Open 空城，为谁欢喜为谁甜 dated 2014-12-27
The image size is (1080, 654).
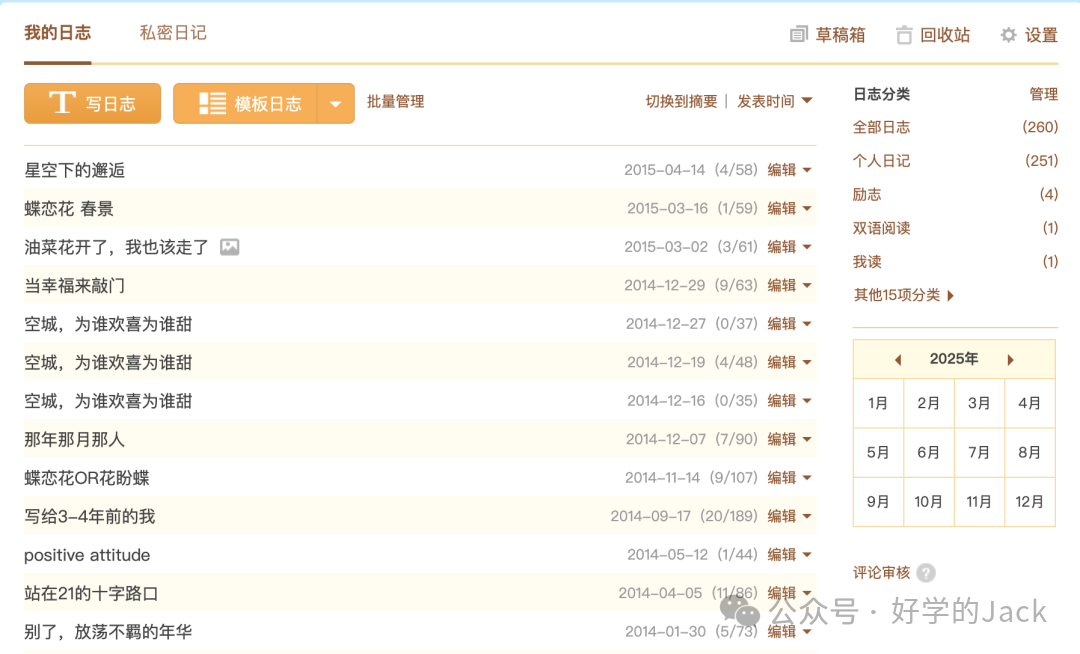pyautogui.click(x=108, y=324)
